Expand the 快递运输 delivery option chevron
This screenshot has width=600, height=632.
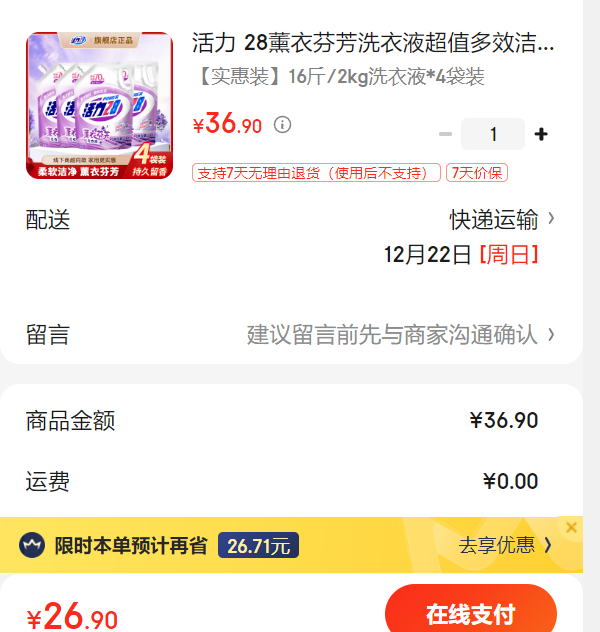[551, 219]
